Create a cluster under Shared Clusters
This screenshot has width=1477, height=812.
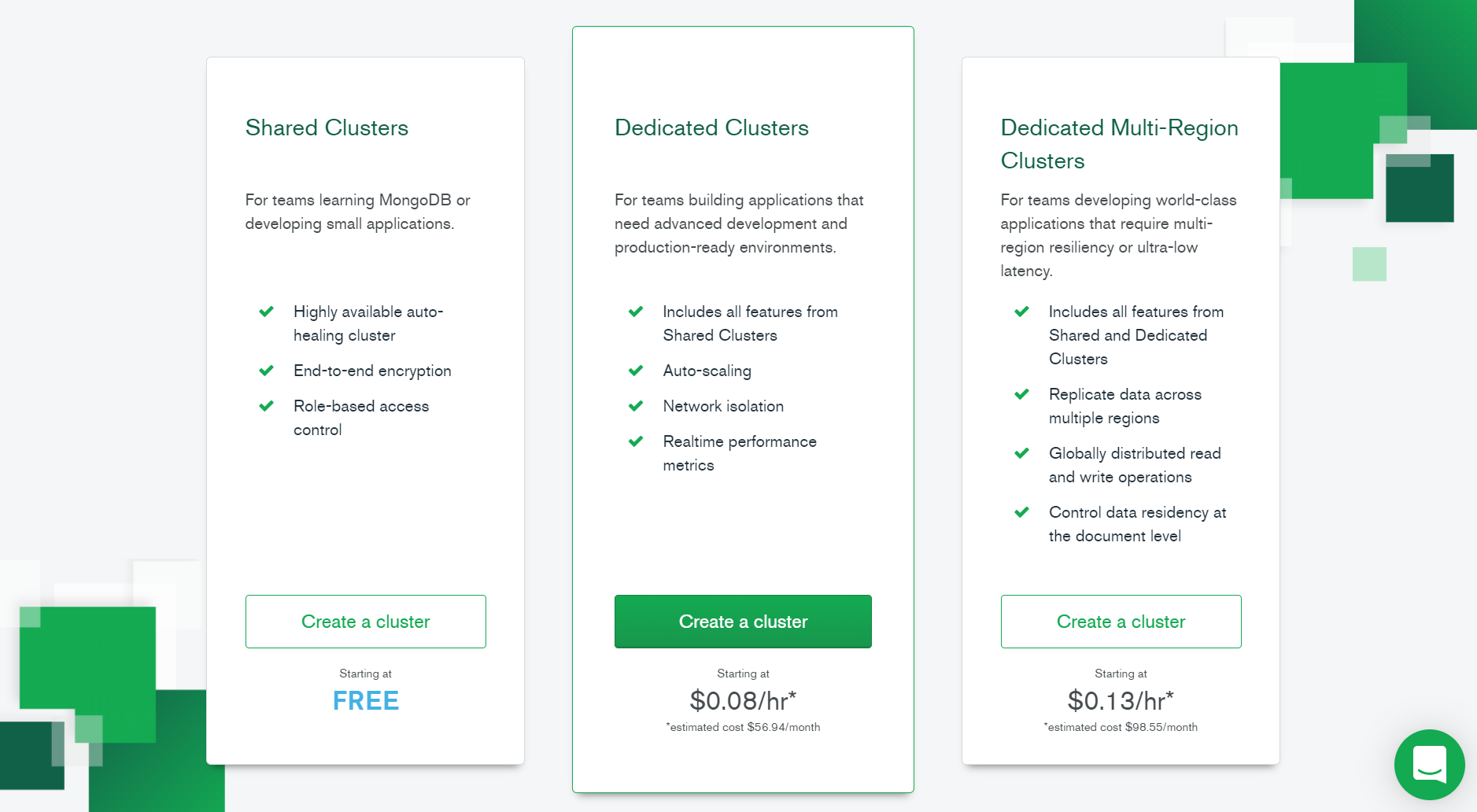(x=365, y=622)
